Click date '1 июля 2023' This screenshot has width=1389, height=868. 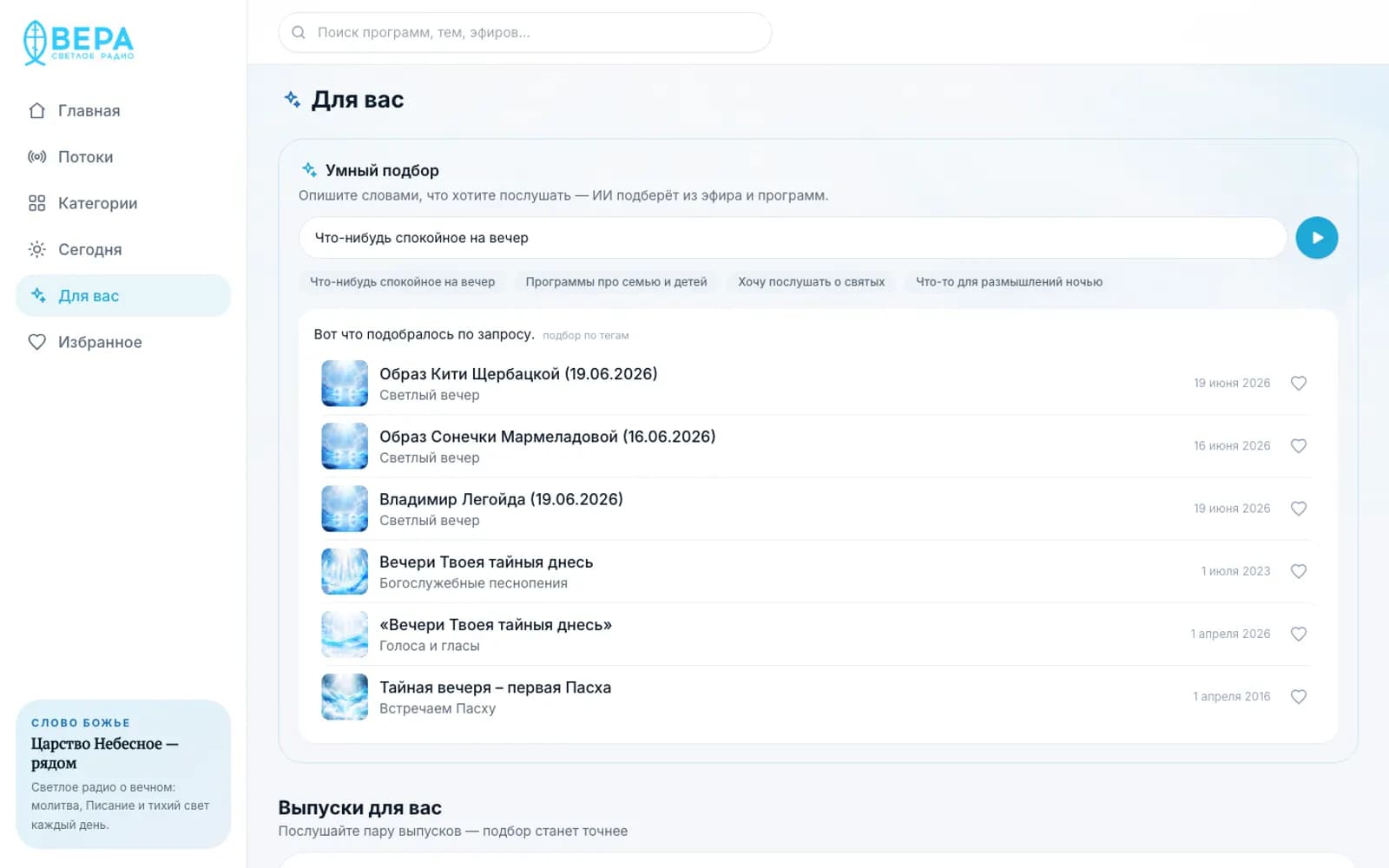tap(1235, 571)
